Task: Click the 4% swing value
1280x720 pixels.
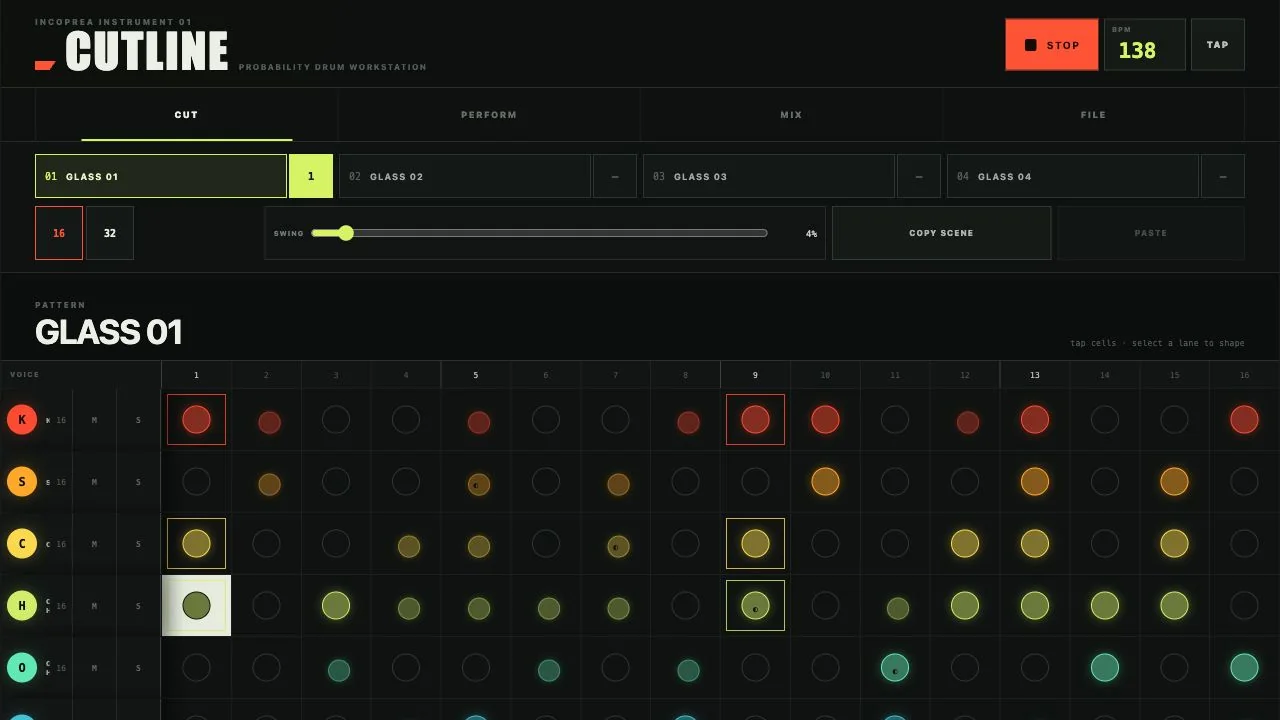Action: pos(811,234)
